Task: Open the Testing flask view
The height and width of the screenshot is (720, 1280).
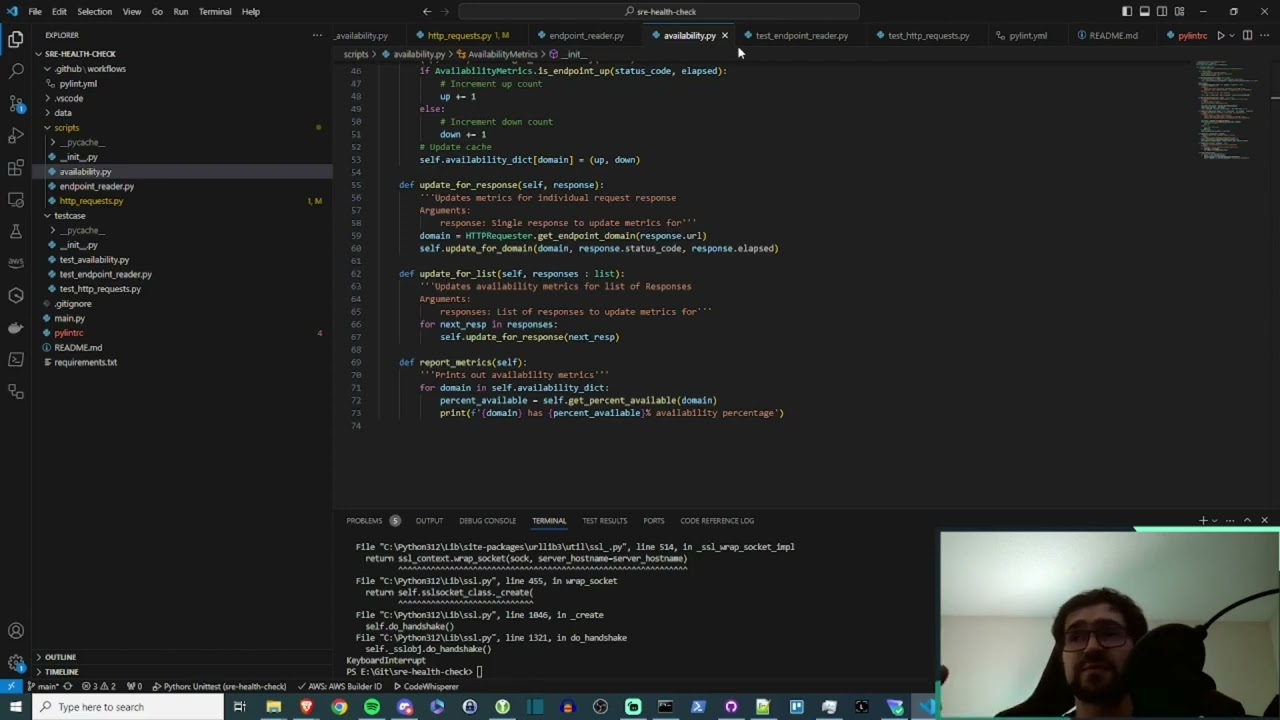Action: pos(16,231)
